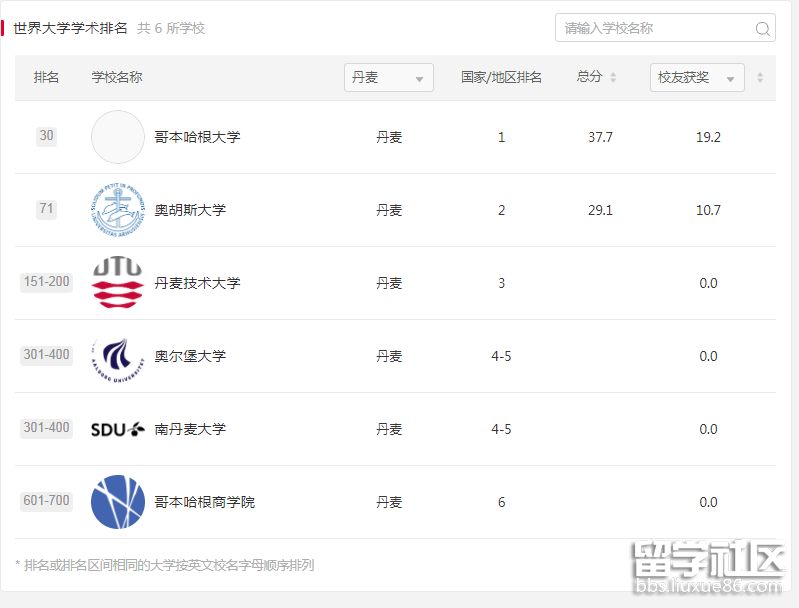Viewport: 799px width, 608px height.
Task: Click rank badge 301-400 in 南丹麦大学 row
Action: tap(46, 427)
